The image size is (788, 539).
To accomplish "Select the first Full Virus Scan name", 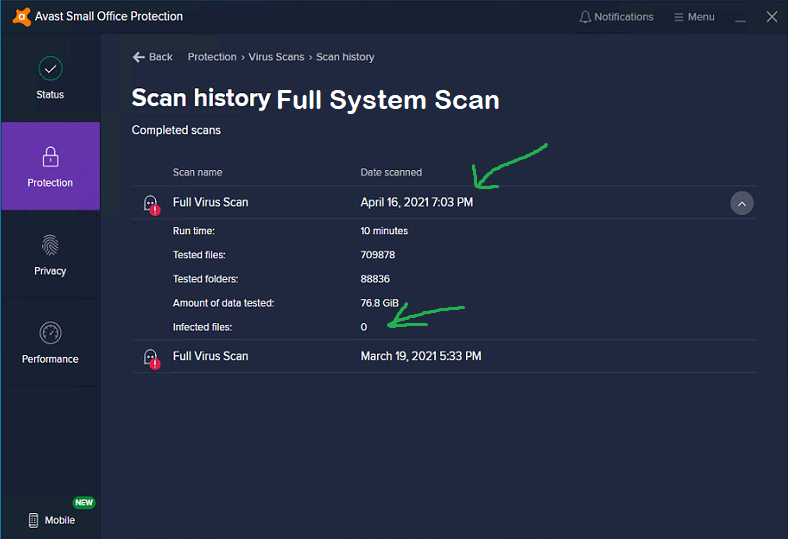I will point(211,202).
